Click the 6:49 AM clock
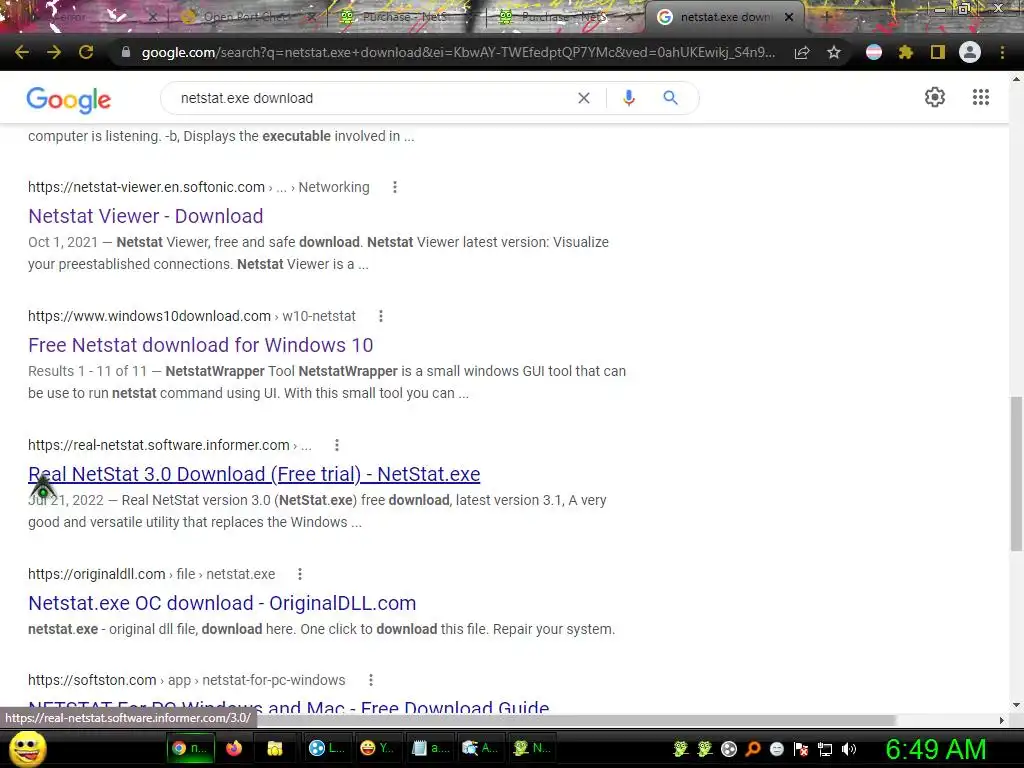The height and width of the screenshot is (768, 1024). (936, 749)
